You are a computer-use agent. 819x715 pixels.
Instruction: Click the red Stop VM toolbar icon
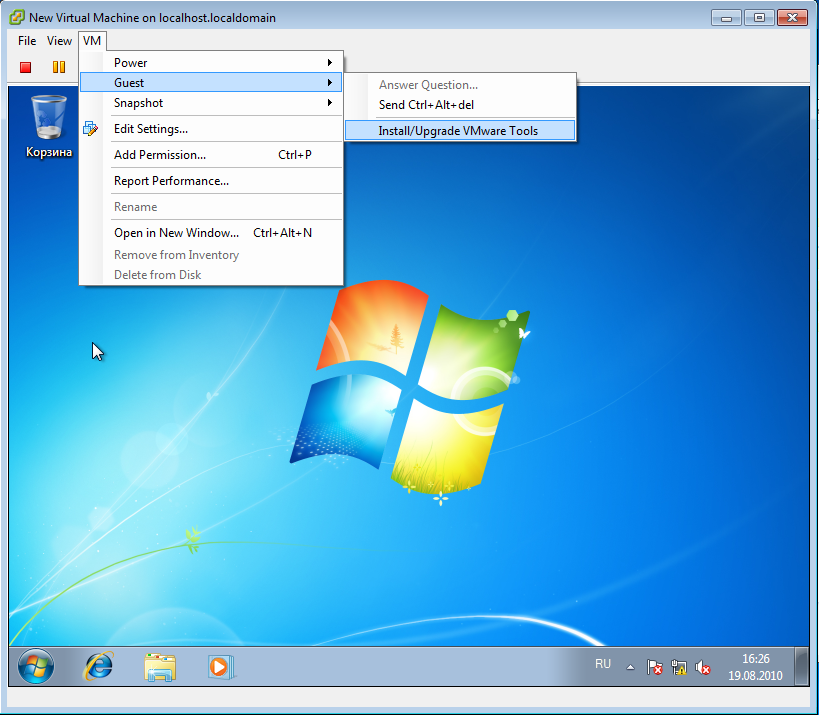pyautogui.click(x=26, y=67)
